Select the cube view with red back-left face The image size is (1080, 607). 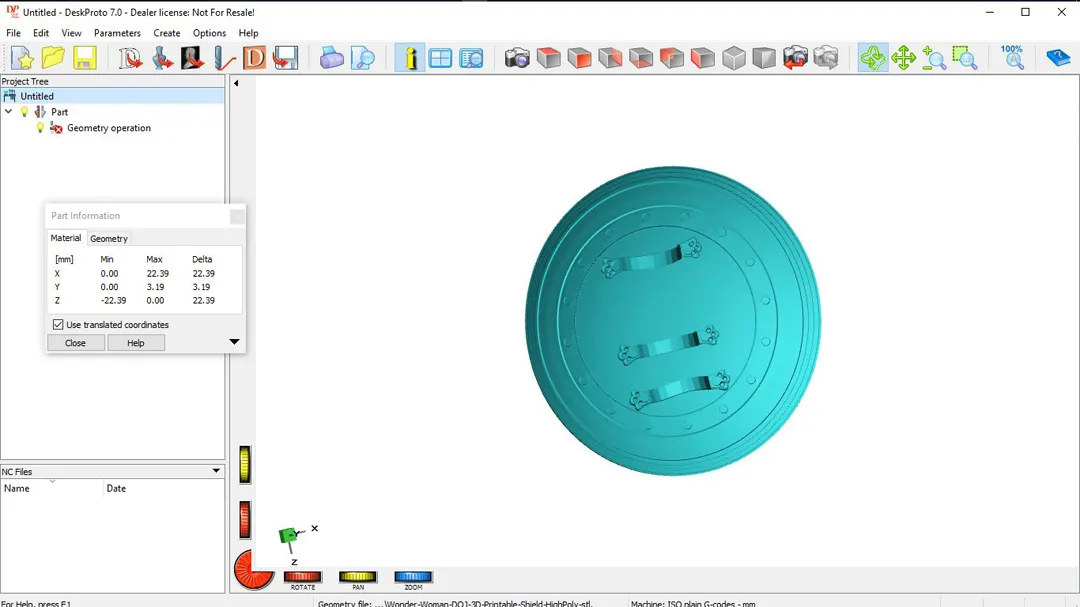pyautogui.click(x=672, y=58)
